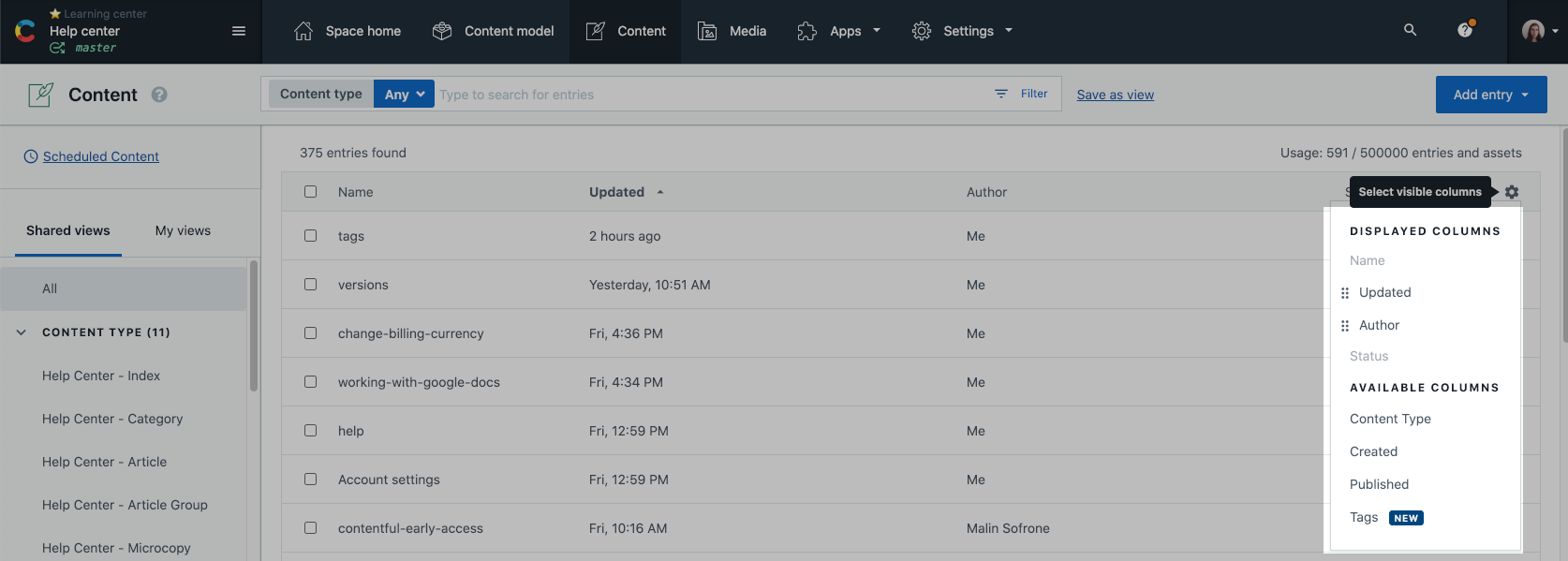Collapse the Content Type (11) section
The image size is (1568, 561).
click(x=22, y=332)
